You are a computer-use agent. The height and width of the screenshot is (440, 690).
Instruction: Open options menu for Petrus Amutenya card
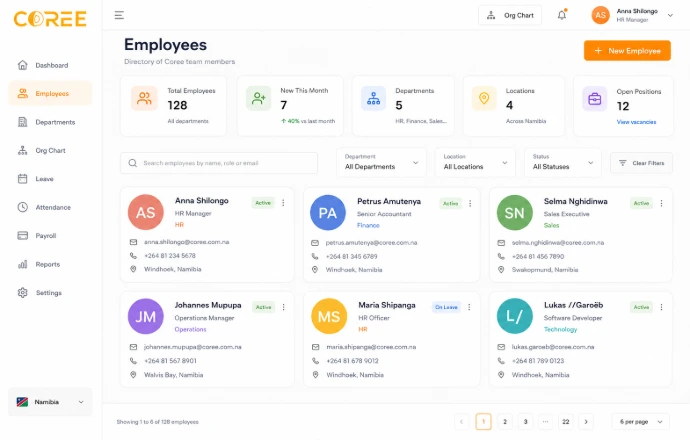coord(470,203)
